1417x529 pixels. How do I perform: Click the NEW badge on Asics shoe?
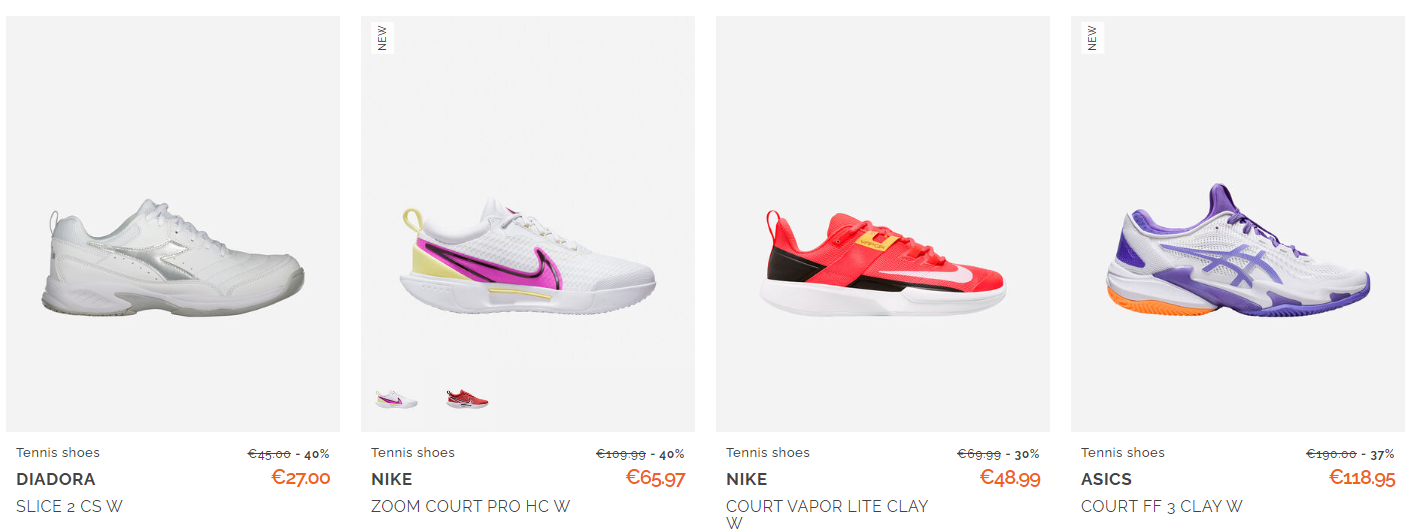coord(1092,38)
